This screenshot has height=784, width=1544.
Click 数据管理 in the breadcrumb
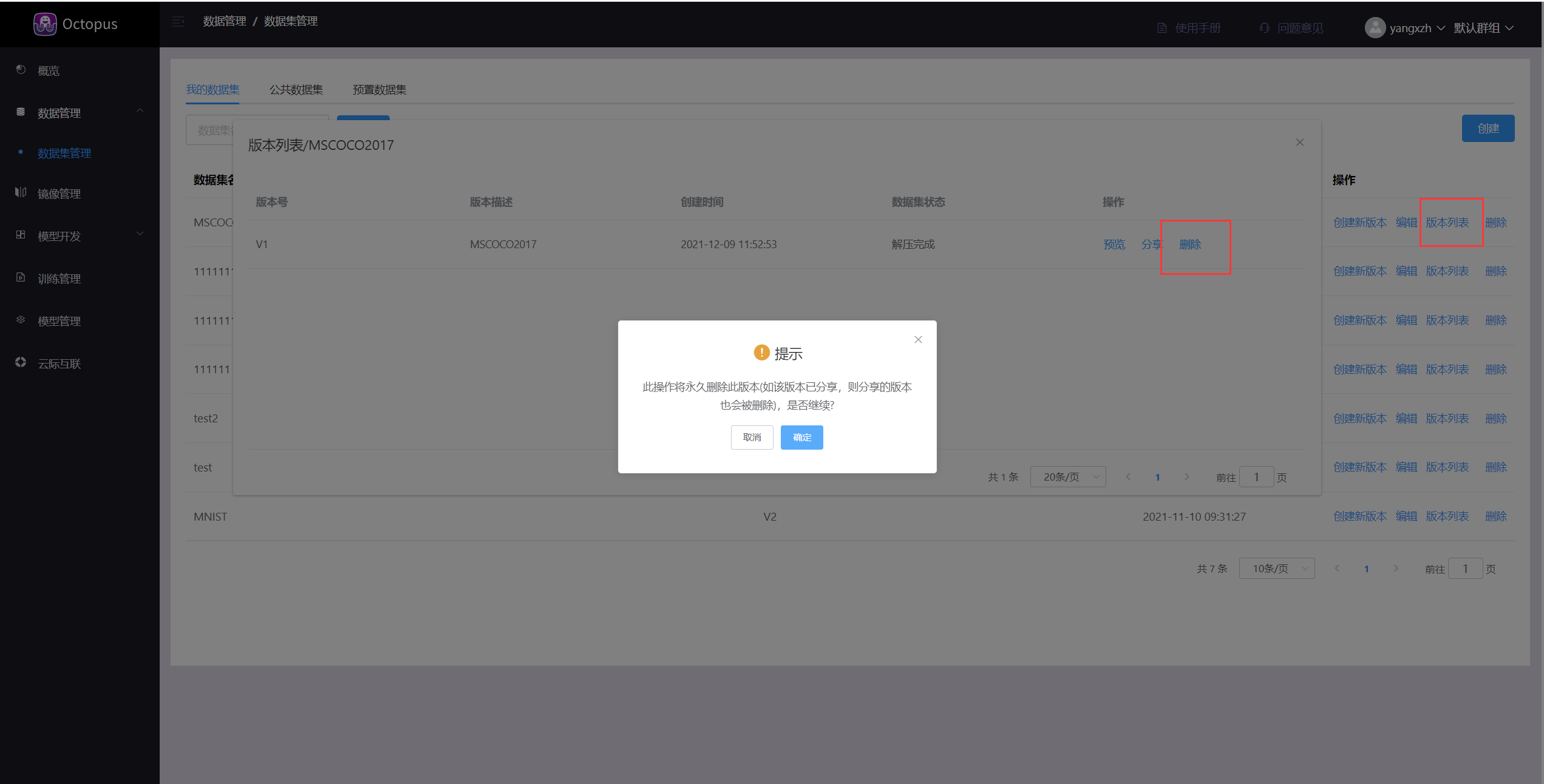(x=225, y=22)
